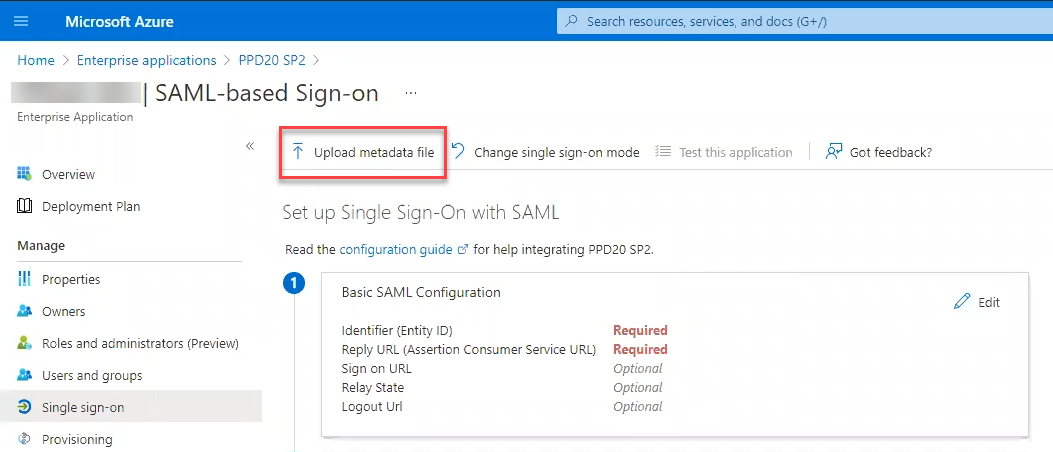1053x452 pixels.
Task: Click the search resources input field
Action: click(x=800, y=21)
